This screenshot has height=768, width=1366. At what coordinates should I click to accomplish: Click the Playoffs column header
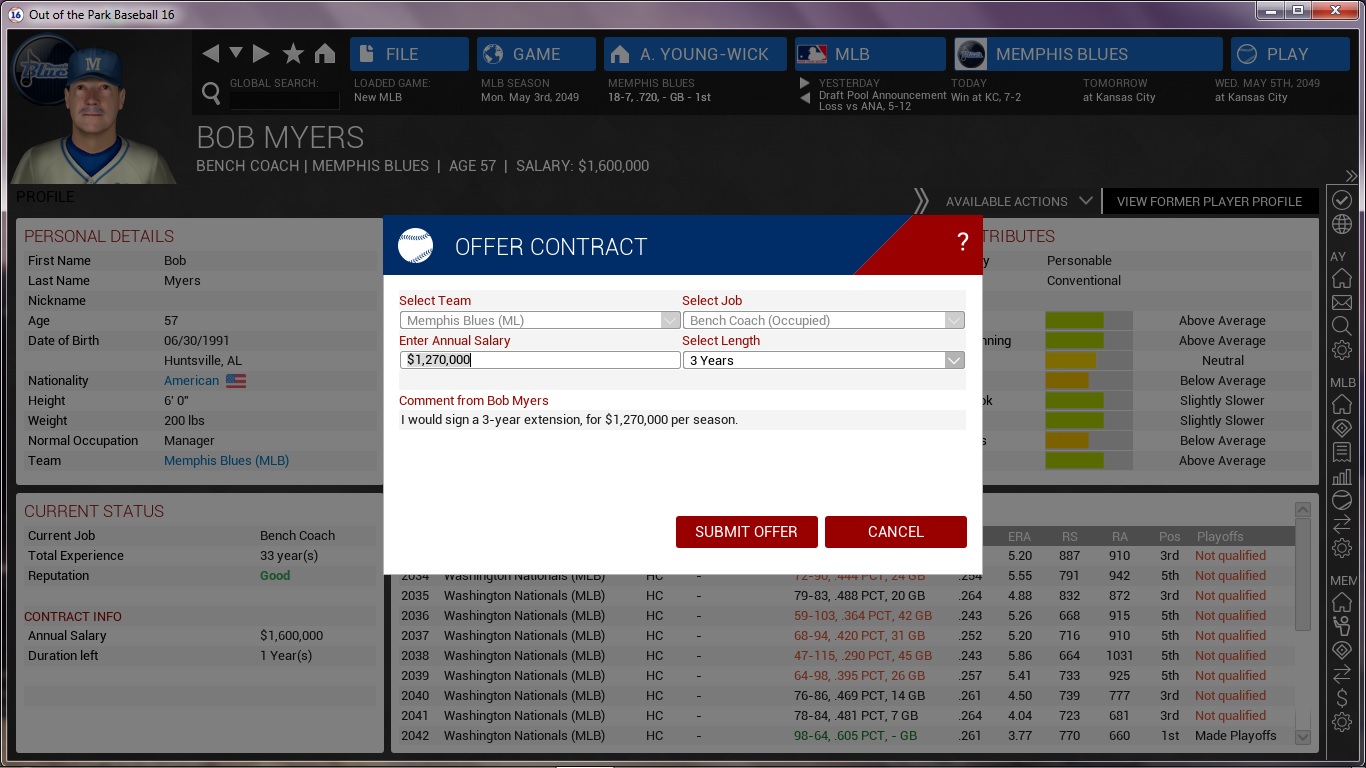1220,536
